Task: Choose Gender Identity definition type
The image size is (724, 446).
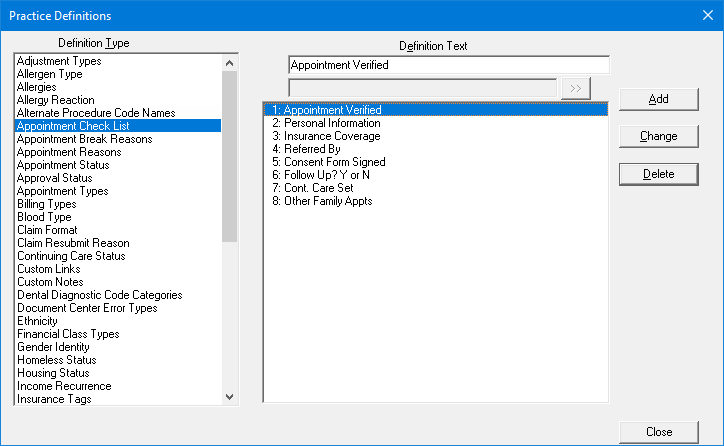Action: click(118, 347)
